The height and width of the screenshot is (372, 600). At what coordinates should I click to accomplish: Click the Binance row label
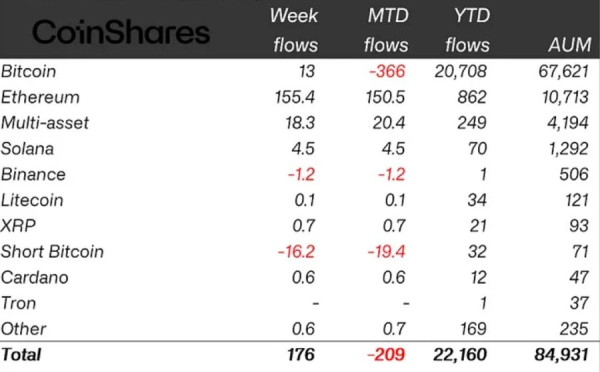click(33, 175)
